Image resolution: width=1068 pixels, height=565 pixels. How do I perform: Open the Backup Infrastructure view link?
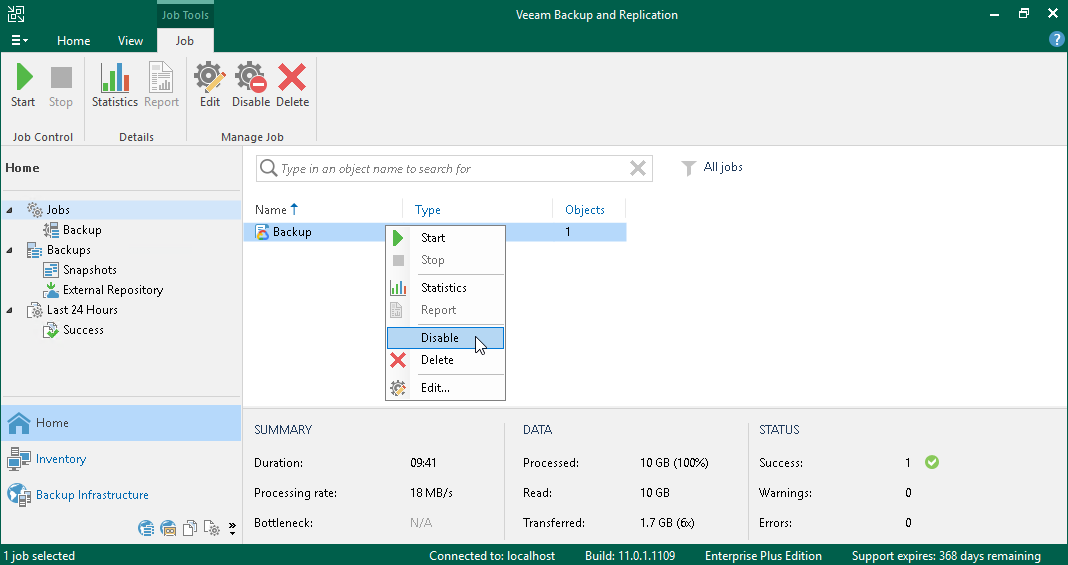click(x=92, y=494)
